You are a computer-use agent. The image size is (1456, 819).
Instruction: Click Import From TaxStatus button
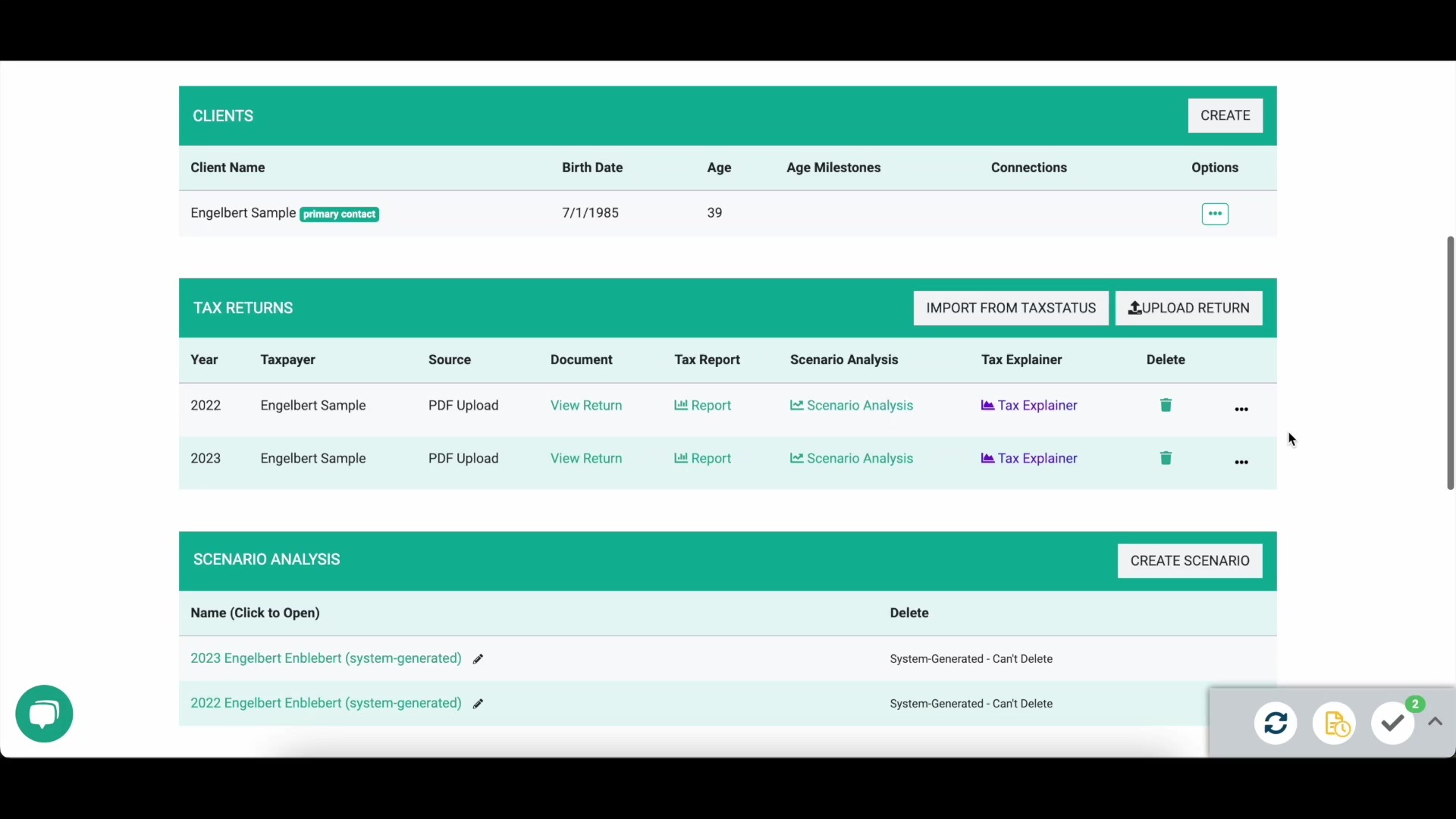[1010, 308]
